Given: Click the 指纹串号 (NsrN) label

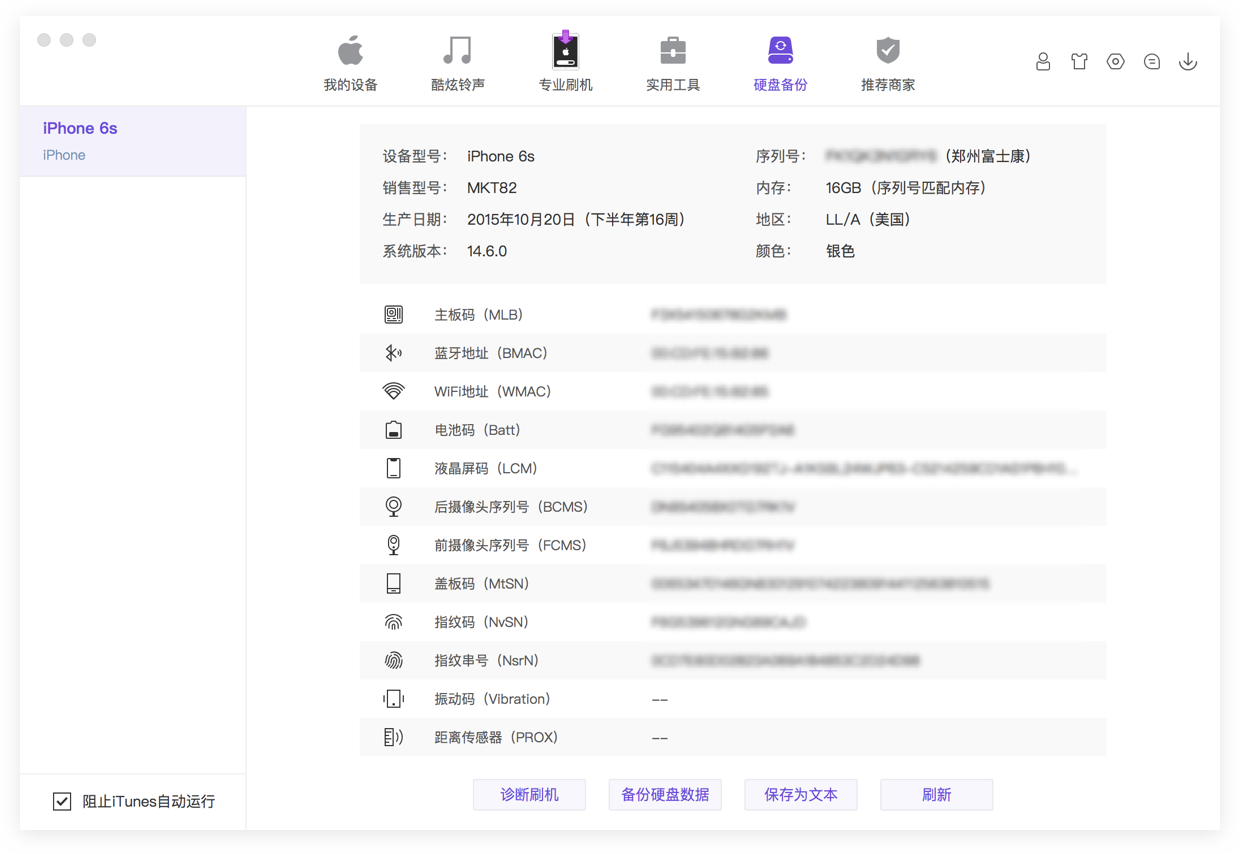Looking at the screenshot, I should [487, 660].
